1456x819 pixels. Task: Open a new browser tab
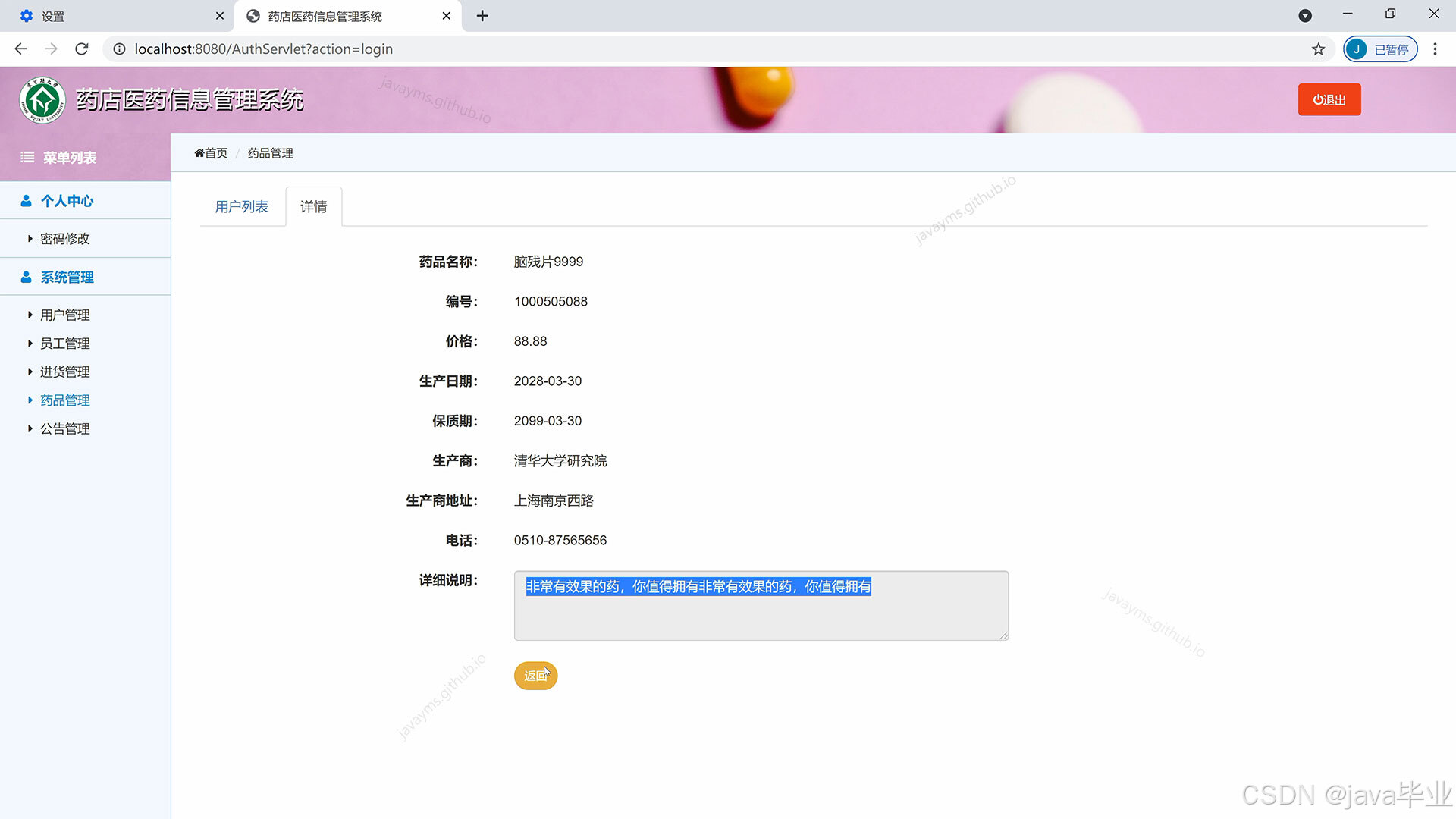click(482, 16)
